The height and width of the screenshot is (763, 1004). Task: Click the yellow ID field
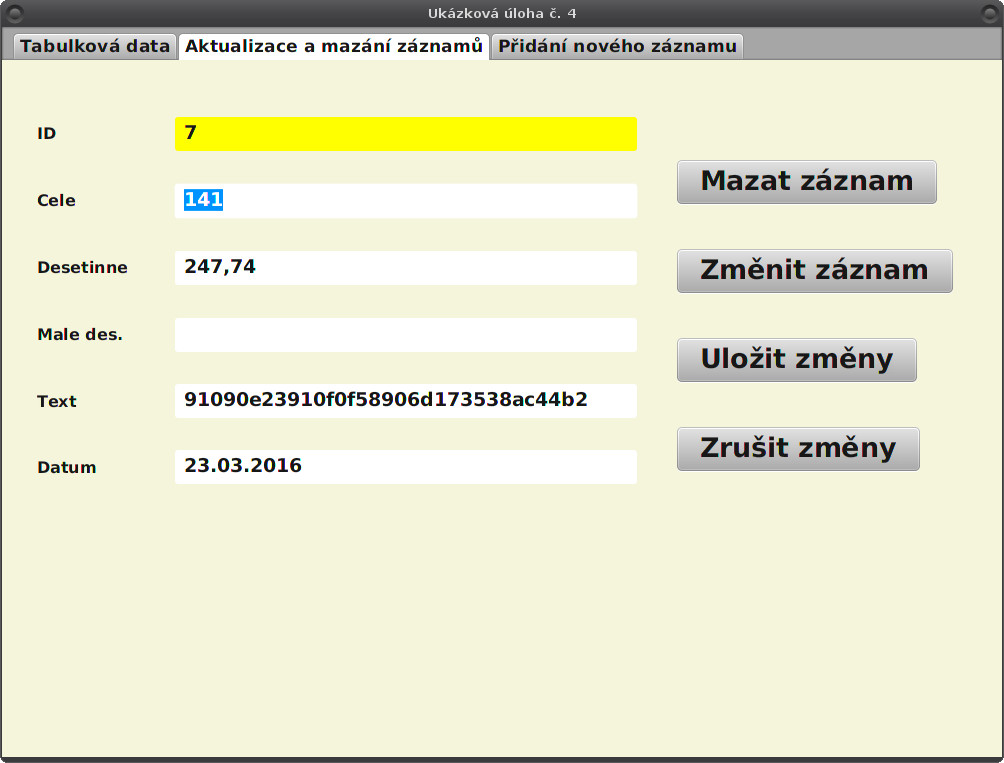click(x=406, y=133)
